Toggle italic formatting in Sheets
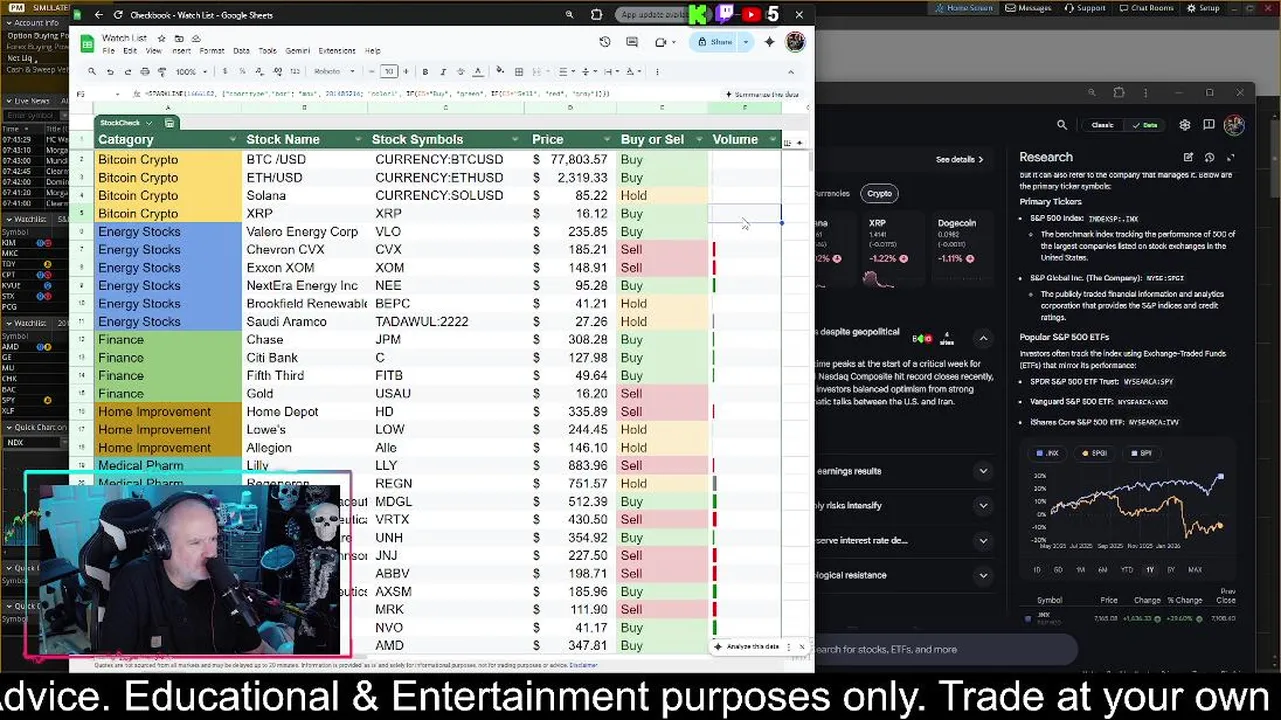Viewport: 1281px width, 720px height. tap(442, 72)
